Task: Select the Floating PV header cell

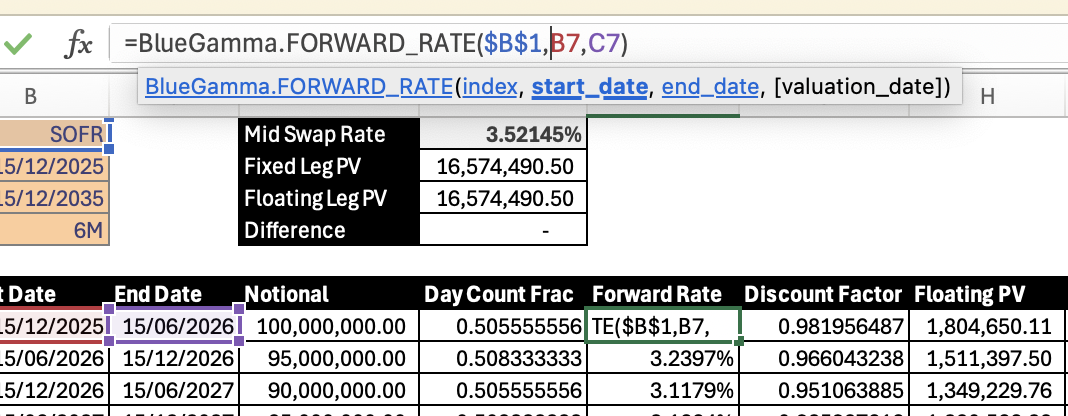Action: pyautogui.click(x=988, y=294)
